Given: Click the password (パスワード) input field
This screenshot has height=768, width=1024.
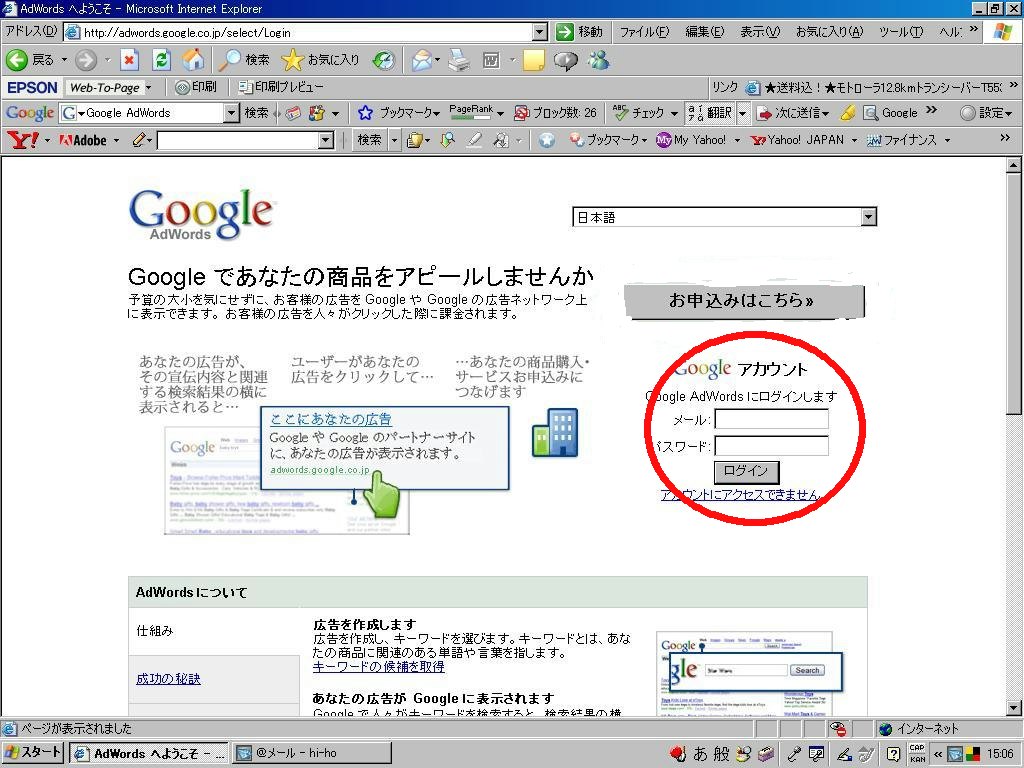Looking at the screenshot, I should click(x=771, y=446).
